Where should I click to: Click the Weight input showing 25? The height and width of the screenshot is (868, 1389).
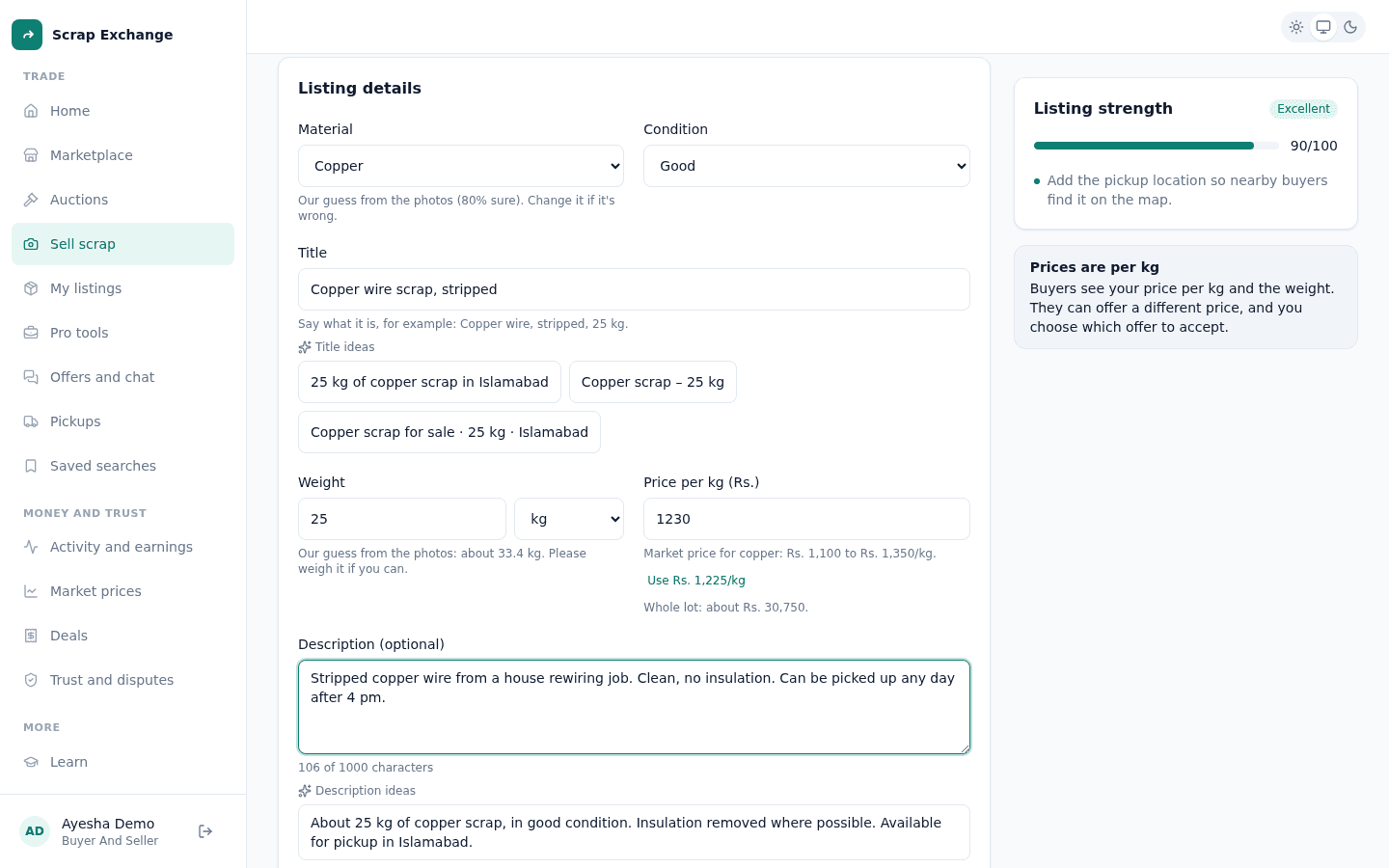[x=402, y=519]
